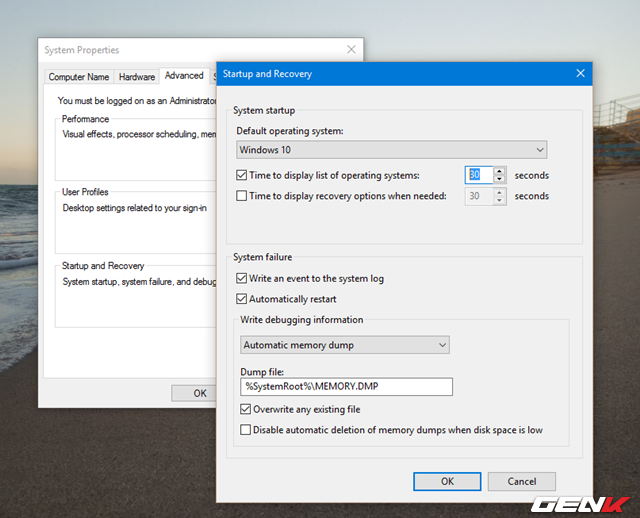Open the Default operating system dropdown
Image resolution: width=640 pixels, height=518 pixels.
coord(391,150)
